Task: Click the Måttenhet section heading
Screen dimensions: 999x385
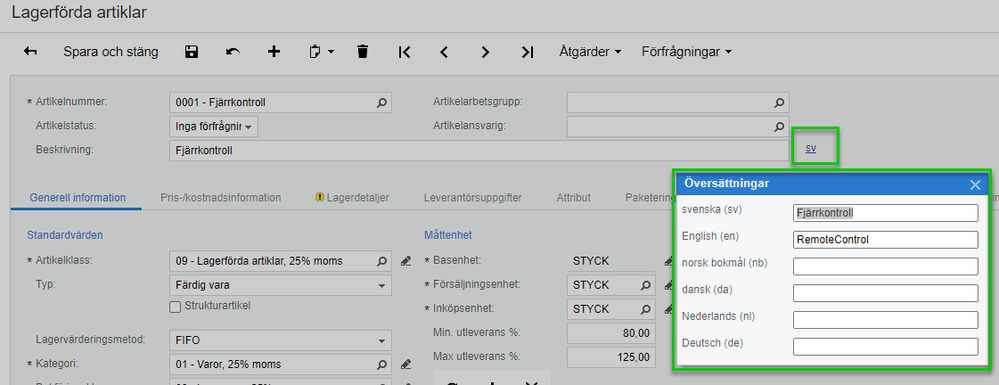Action: pyautogui.click(x=448, y=235)
